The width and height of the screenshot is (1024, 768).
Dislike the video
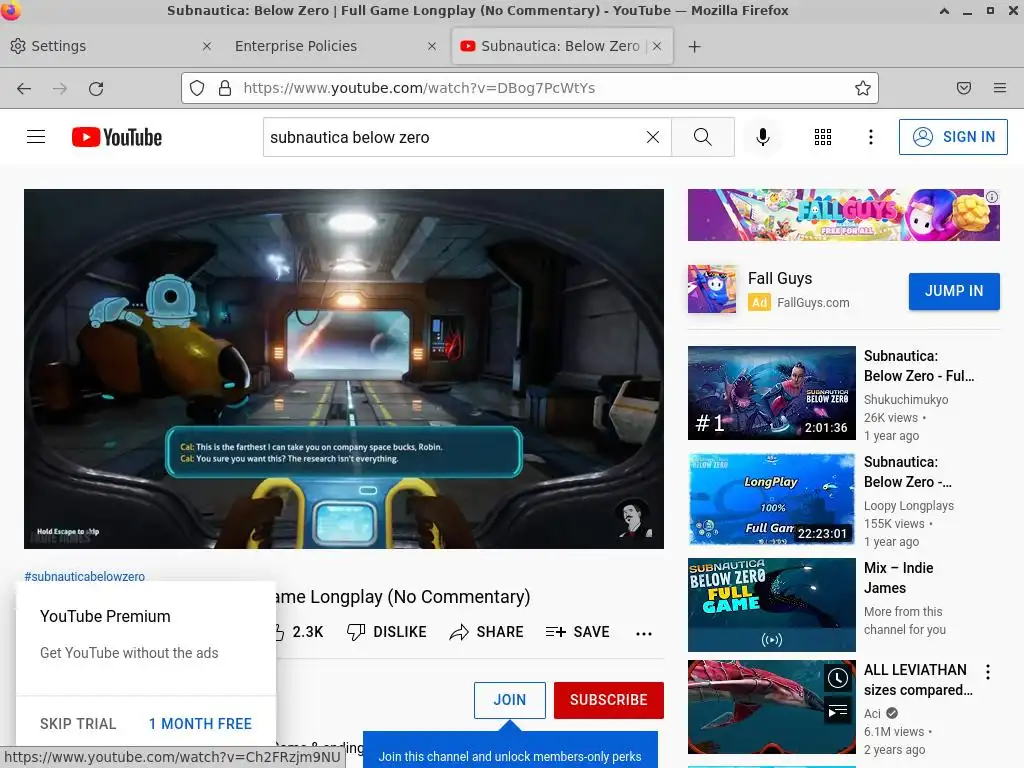(387, 632)
